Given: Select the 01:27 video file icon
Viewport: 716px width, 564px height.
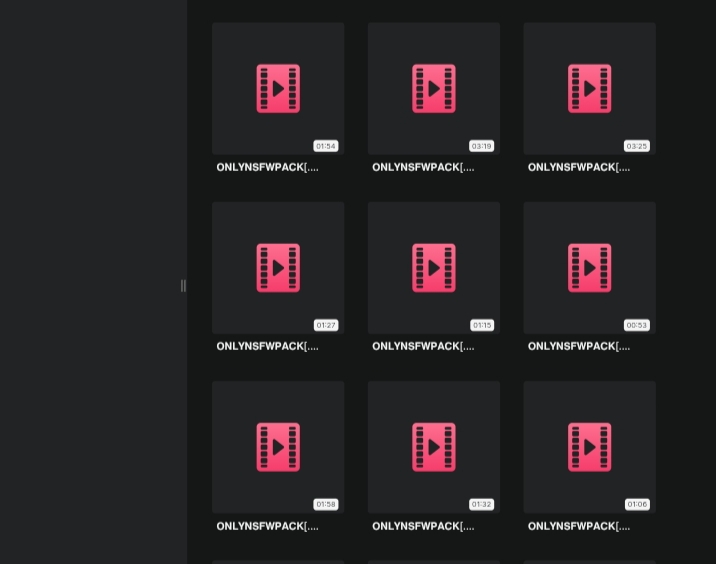Looking at the screenshot, I should (x=278, y=268).
